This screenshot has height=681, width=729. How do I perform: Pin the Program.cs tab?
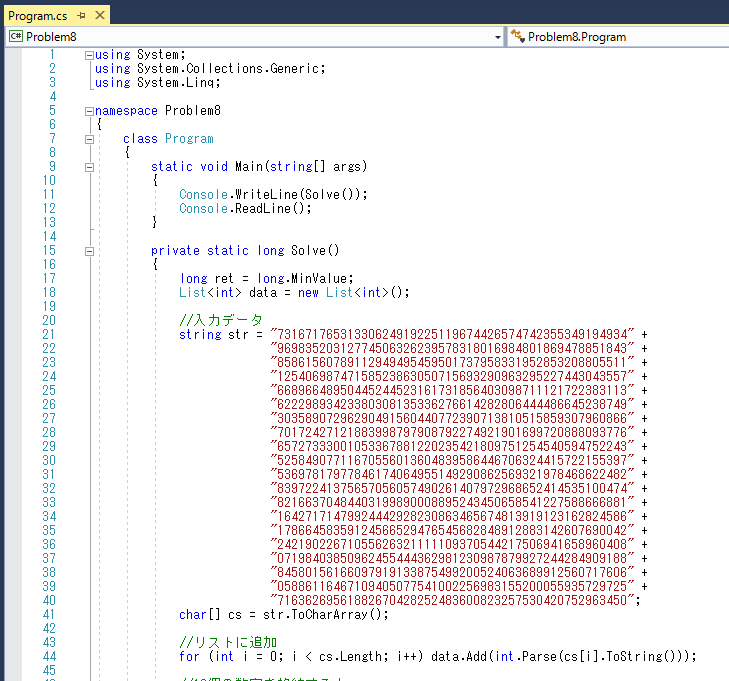tap(81, 16)
